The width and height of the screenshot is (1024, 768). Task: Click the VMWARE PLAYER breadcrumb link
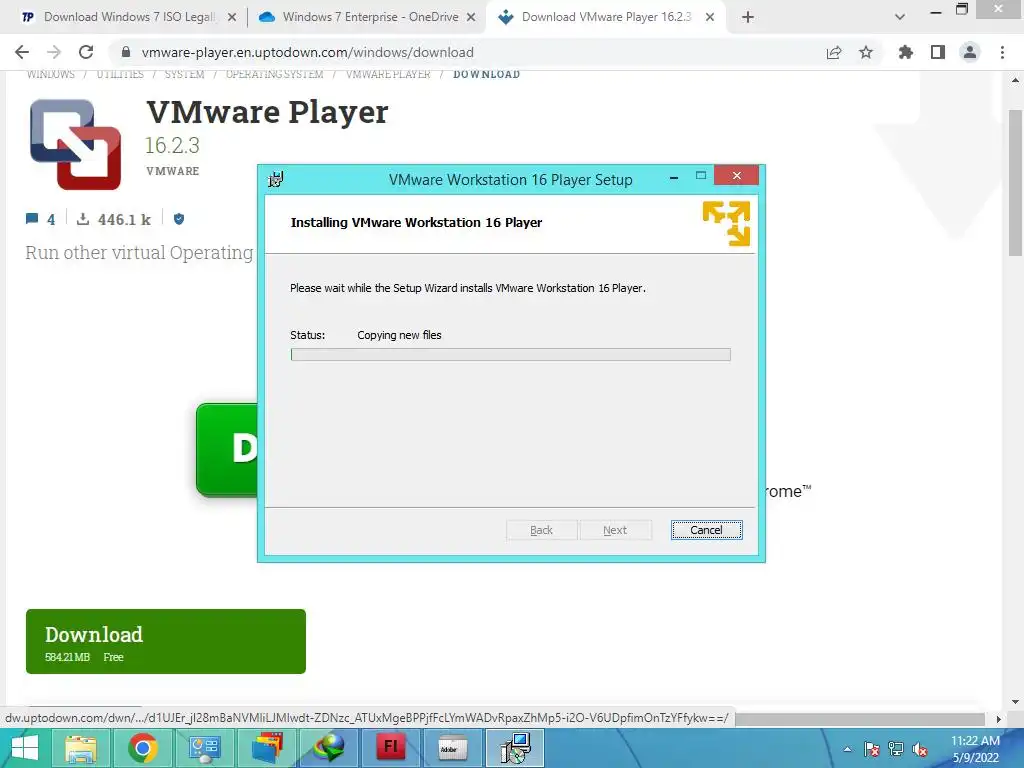388,74
